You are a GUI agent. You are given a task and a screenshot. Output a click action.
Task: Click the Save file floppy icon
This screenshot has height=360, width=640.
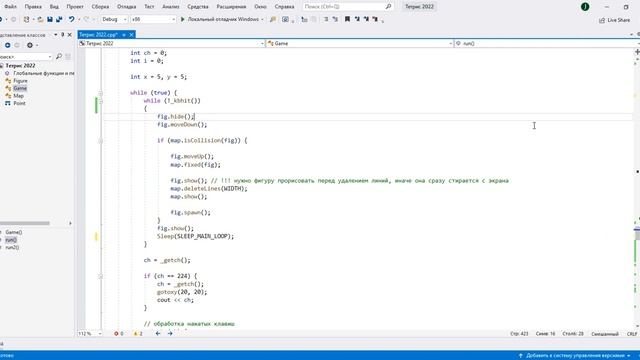(50, 19)
